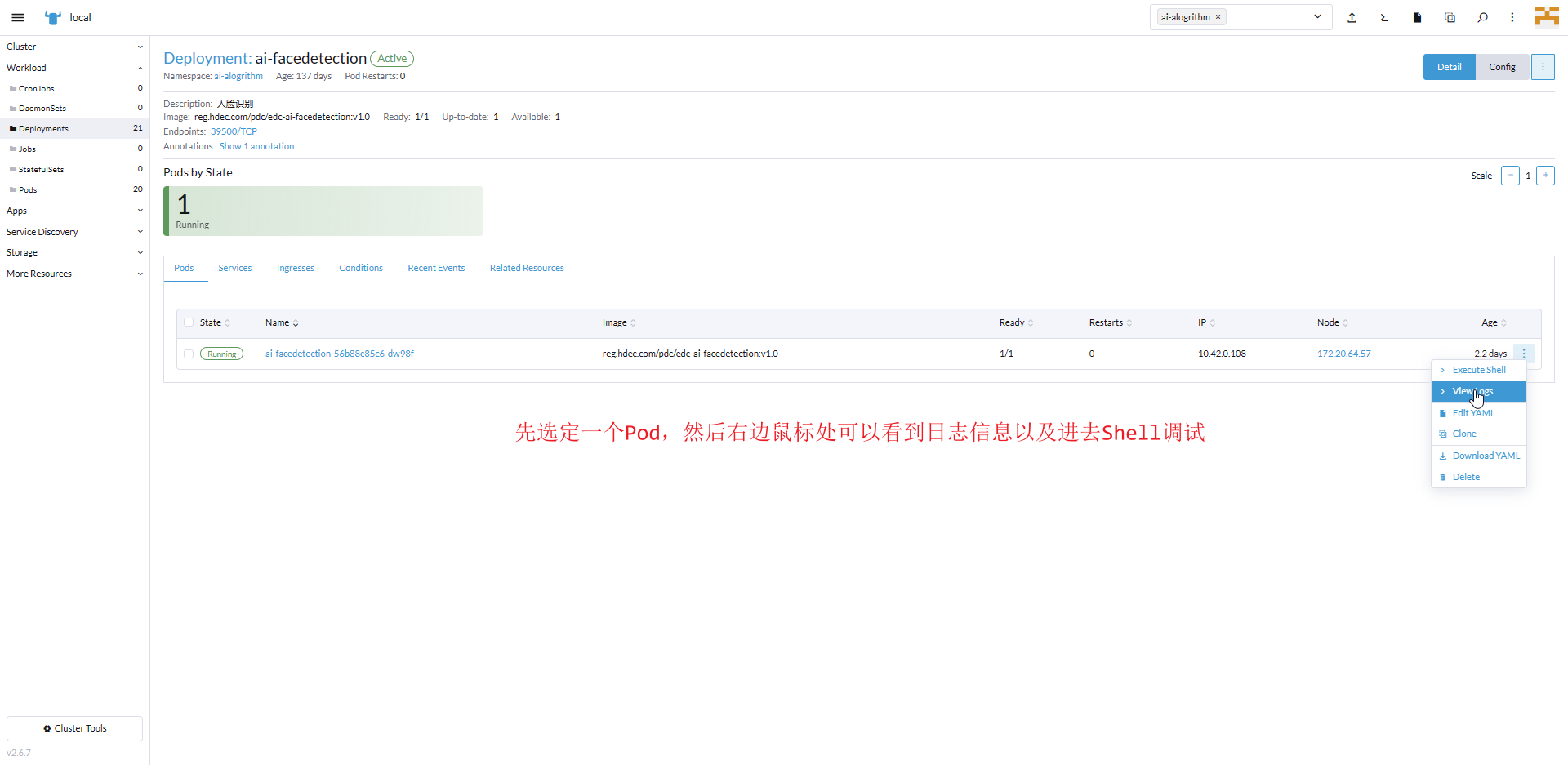Click the 1 Running pods state bar
1568x765 pixels.
tap(323, 211)
